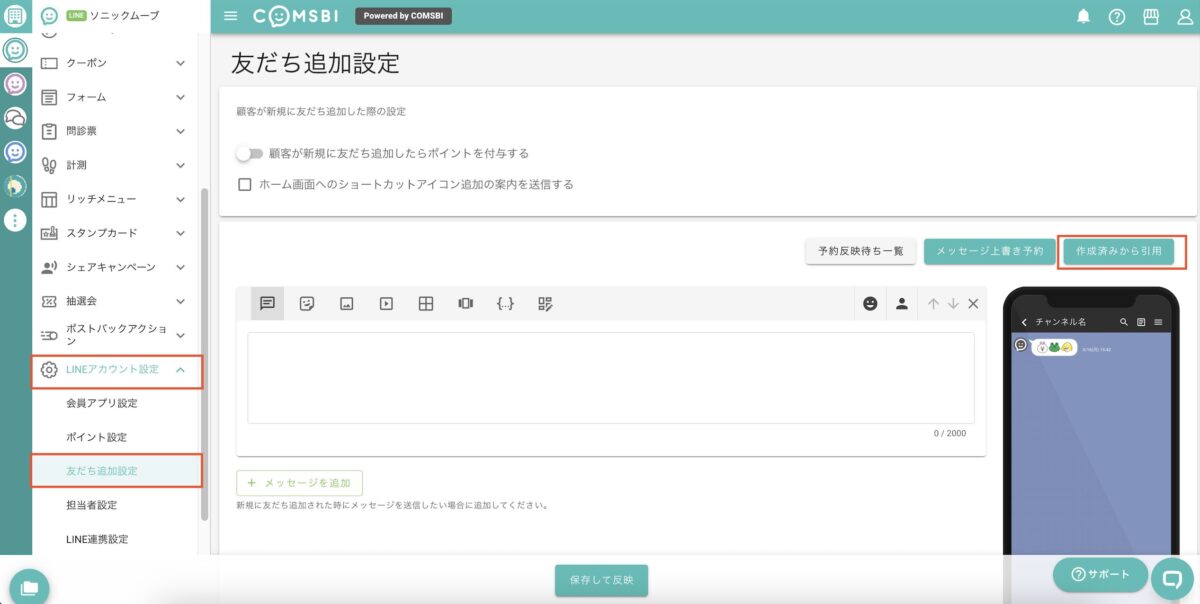Select the carousel message type icon
Screen dimensions: 1200x604
pos(465,304)
